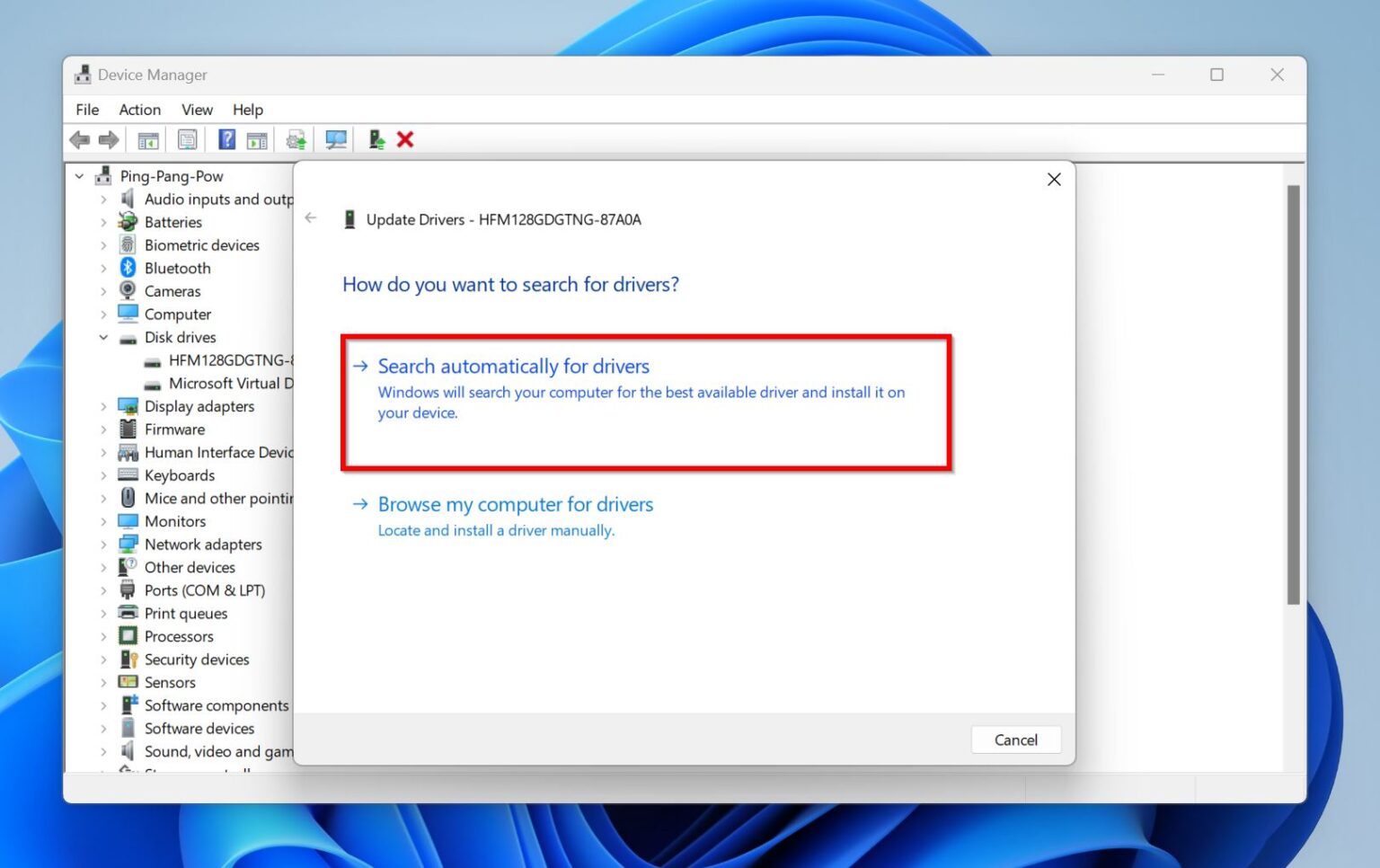This screenshot has width=1380, height=868.
Task: Click the Back arrow in the toolbar
Action: 79,139
